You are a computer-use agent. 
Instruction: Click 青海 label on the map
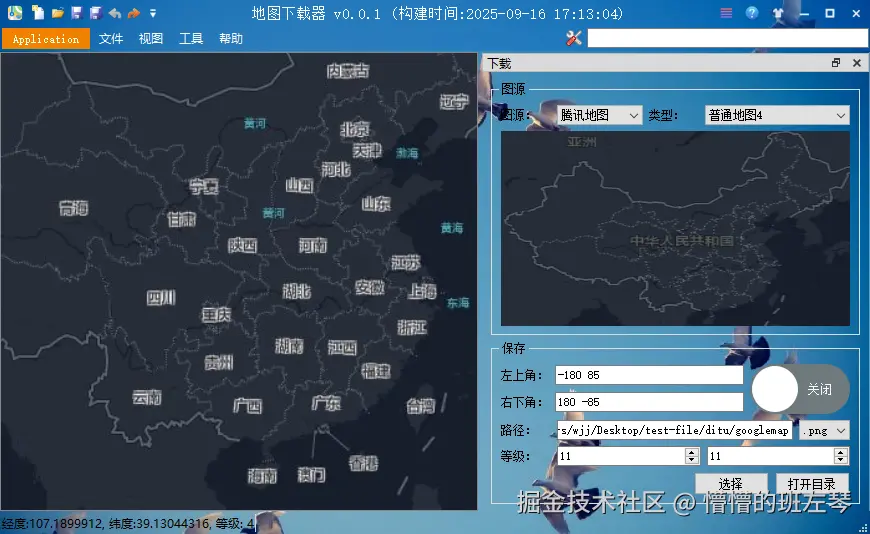[74, 208]
